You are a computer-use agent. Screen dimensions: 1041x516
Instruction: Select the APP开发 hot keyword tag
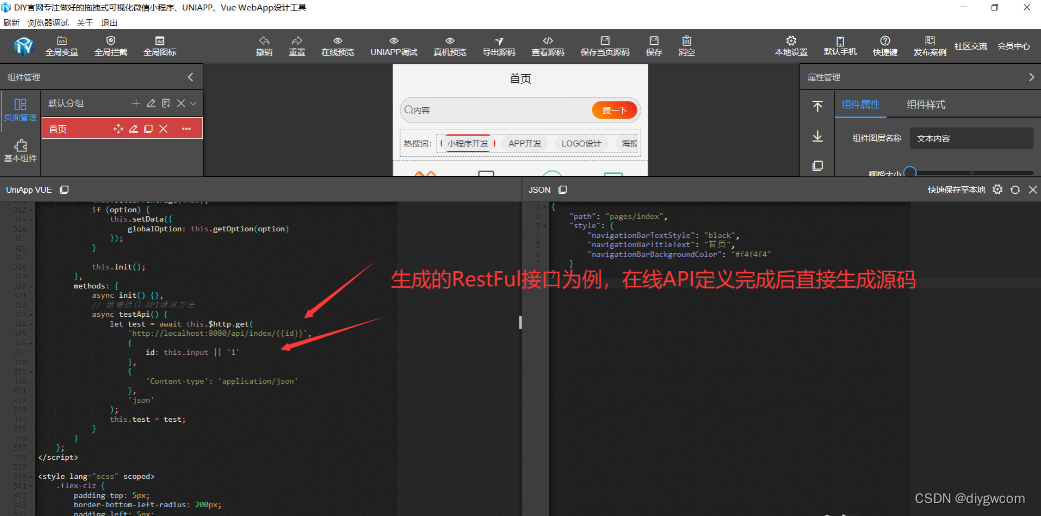(x=524, y=143)
